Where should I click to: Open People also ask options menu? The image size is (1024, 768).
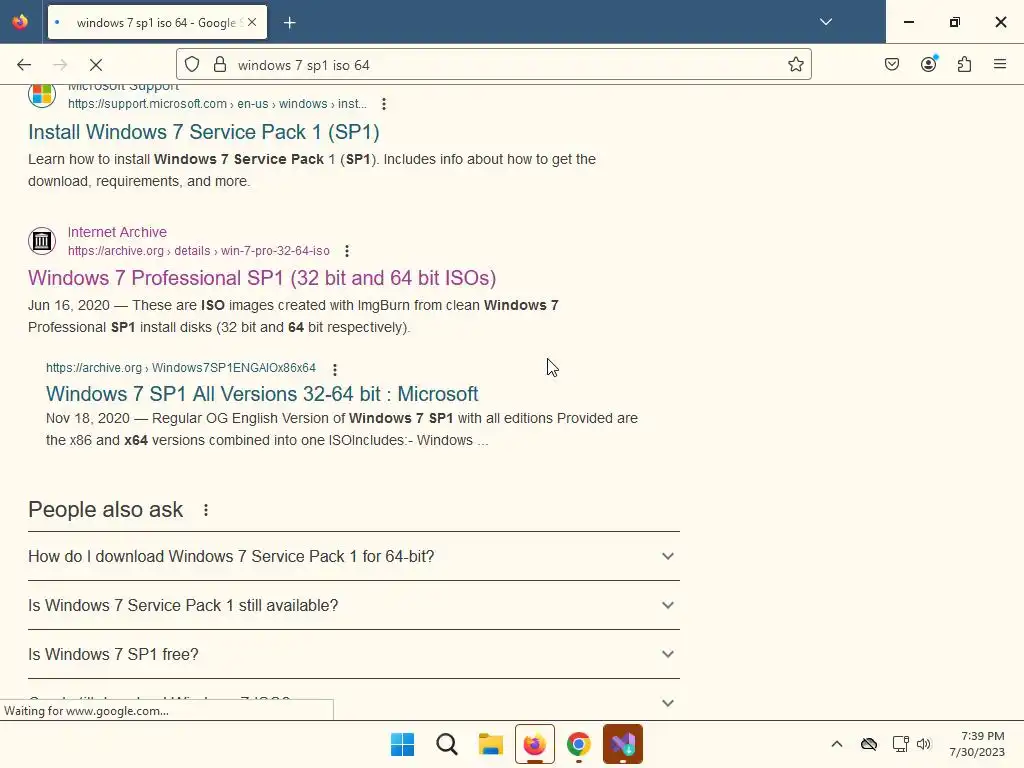coord(206,510)
